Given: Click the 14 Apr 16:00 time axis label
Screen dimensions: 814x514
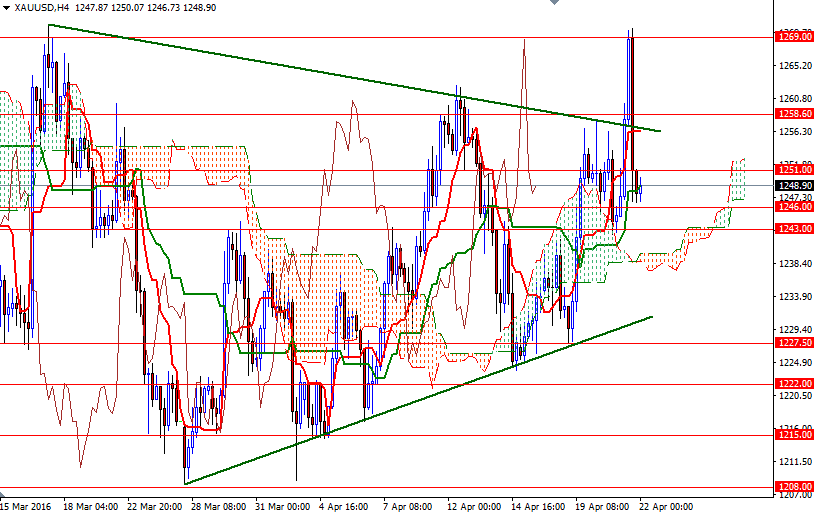Looking at the screenshot, I should (x=538, y=507).
